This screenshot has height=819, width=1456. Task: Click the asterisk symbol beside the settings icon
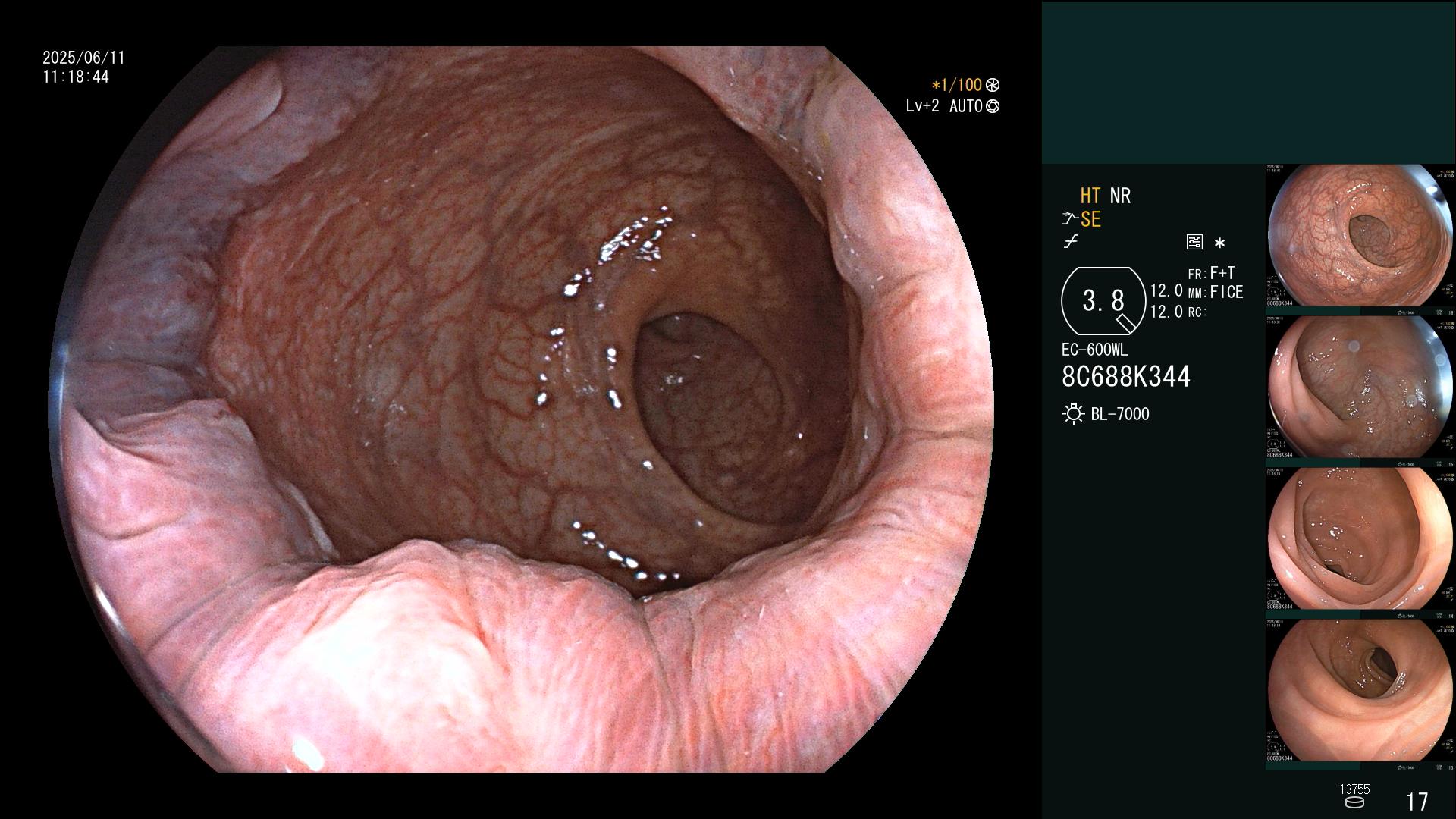click(1219, 243)
